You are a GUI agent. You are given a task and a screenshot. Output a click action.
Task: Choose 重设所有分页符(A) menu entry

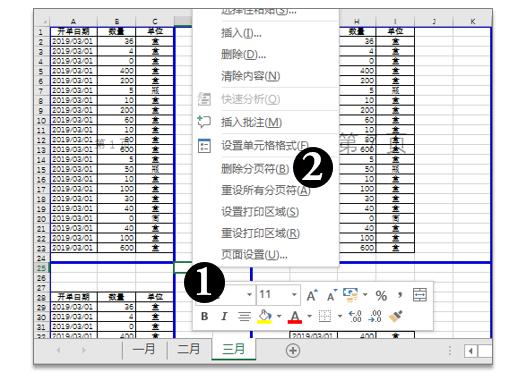pos(266,191)
